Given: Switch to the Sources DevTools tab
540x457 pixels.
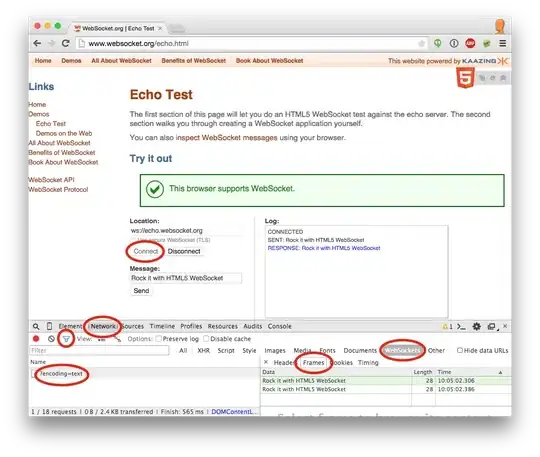Looking at the screenshot, I should [133, 326].
